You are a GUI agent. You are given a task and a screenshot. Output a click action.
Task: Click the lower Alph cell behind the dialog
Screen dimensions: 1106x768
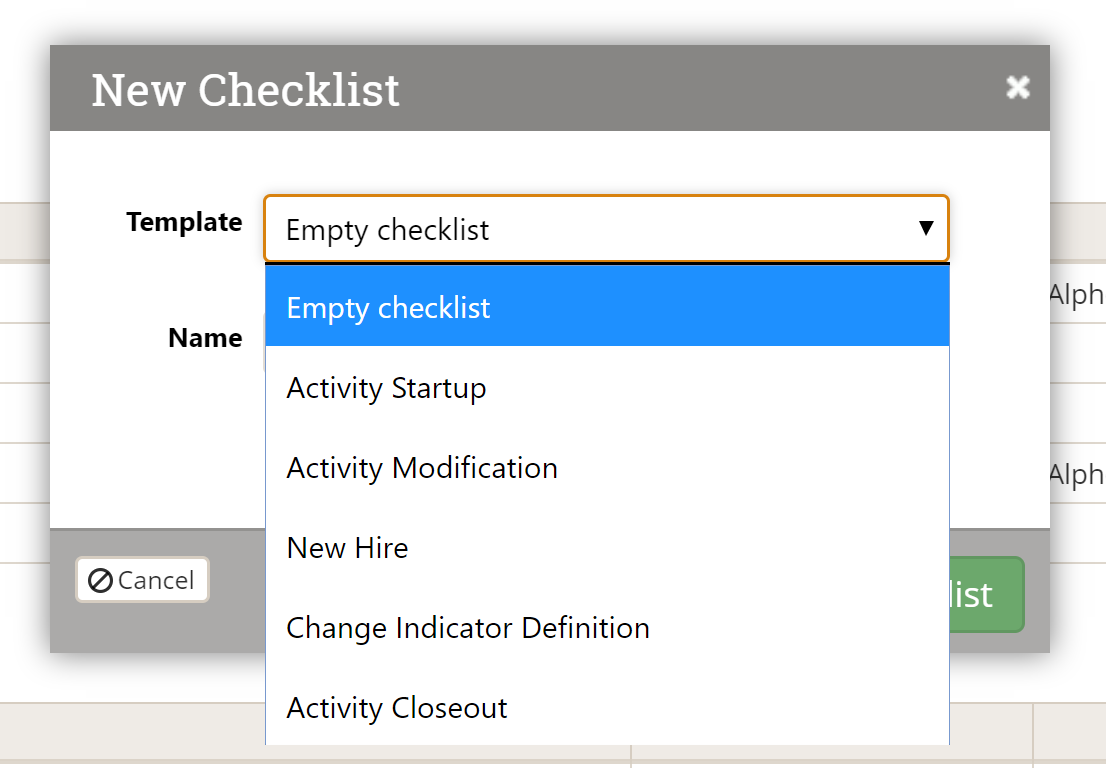click(x=1076, y=475)
